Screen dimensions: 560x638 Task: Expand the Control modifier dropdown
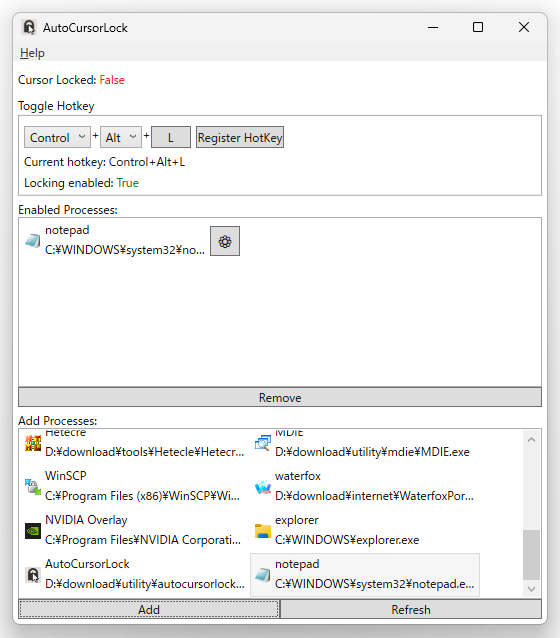pos(57,138)
